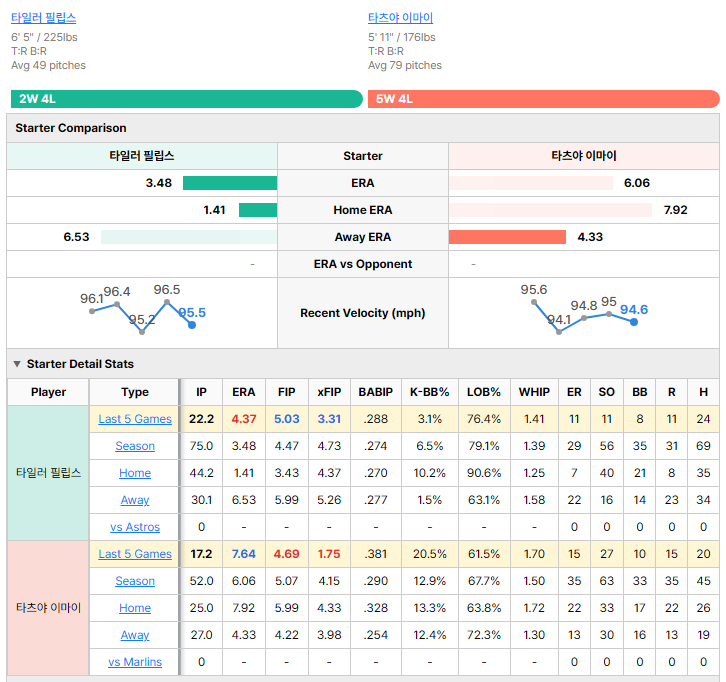Click the red 5W 4L record bar
This screenshot has width=726, height=682.
click(544, 99)
